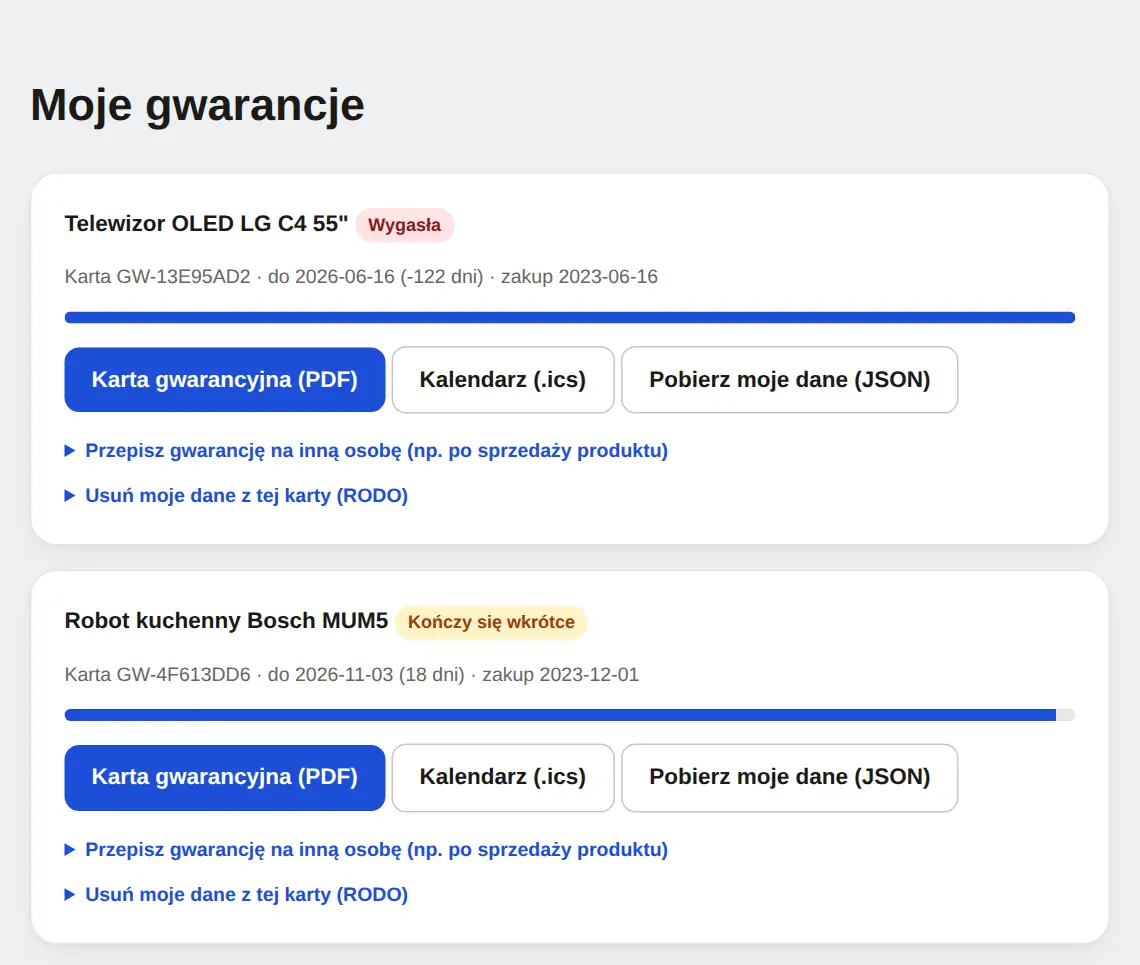Click disclosure triangle beside Bosch RODO option

[70, 894]
